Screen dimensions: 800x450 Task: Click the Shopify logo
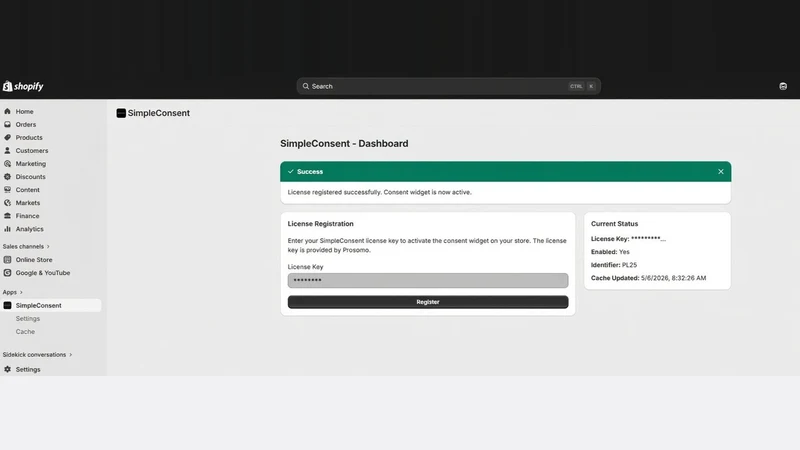tap(23, 86)
